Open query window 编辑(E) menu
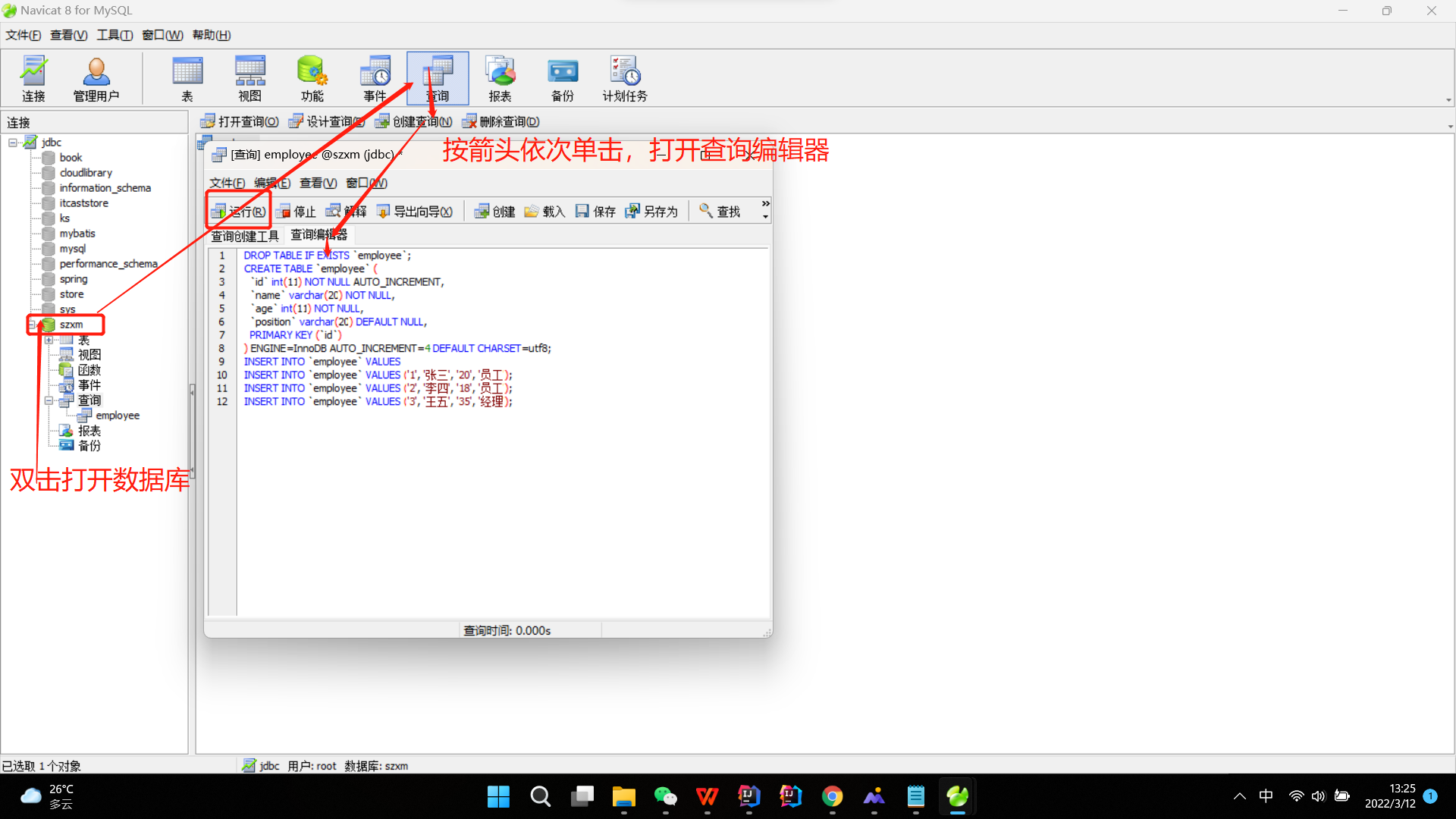Screen dimensions: 1456x819 272,183
